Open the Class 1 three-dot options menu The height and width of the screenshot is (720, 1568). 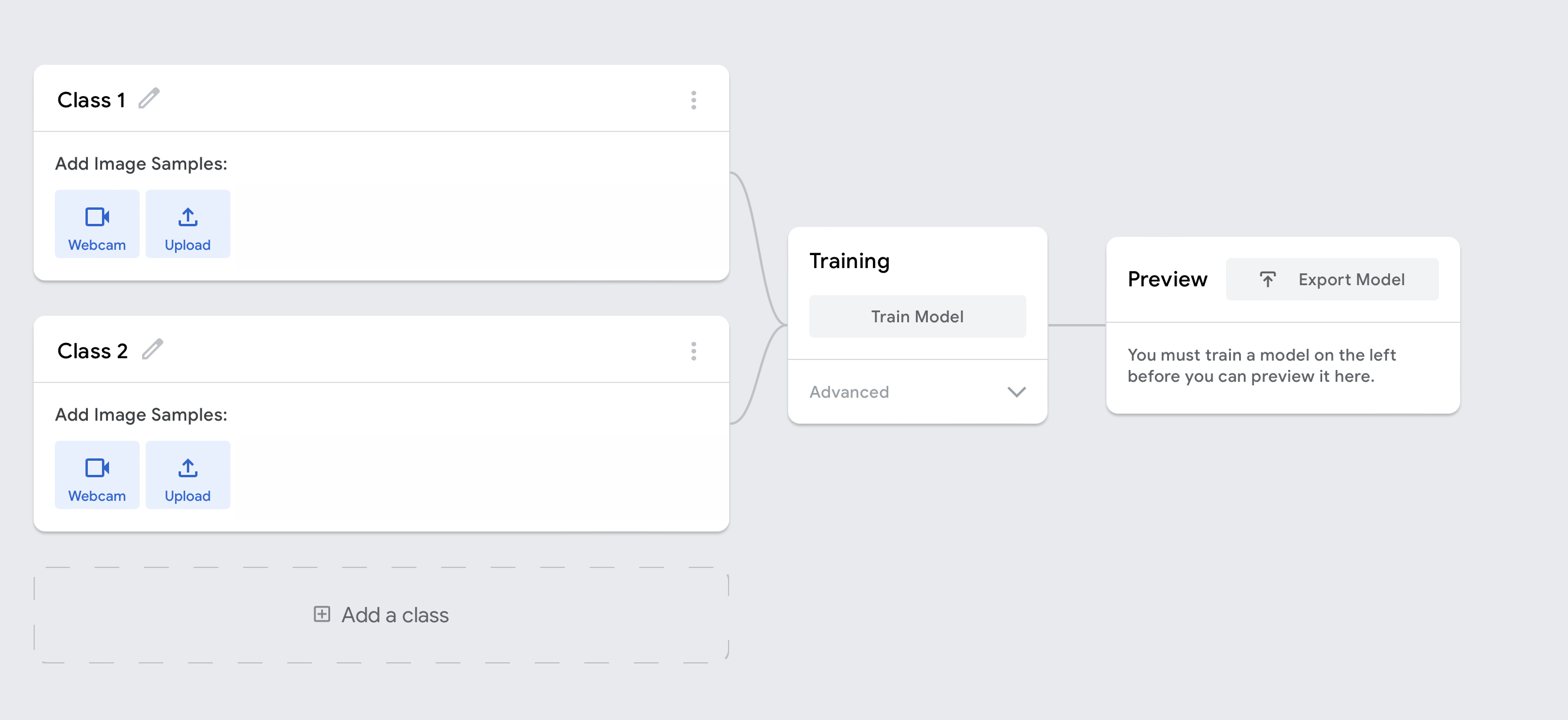(x=693, y=100)
